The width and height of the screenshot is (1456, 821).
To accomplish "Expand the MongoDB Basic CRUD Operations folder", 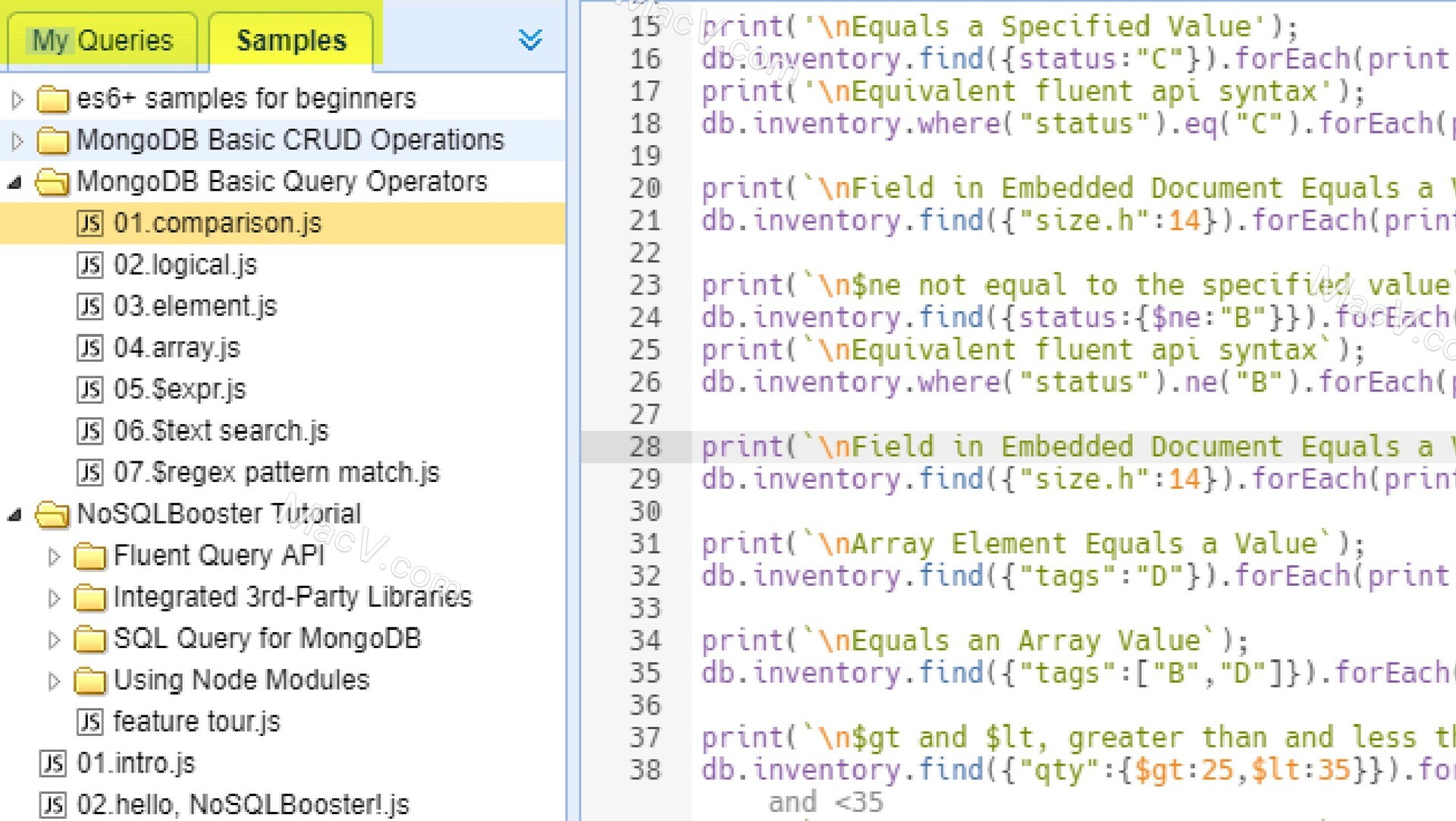I will click(x=17, y=140).
